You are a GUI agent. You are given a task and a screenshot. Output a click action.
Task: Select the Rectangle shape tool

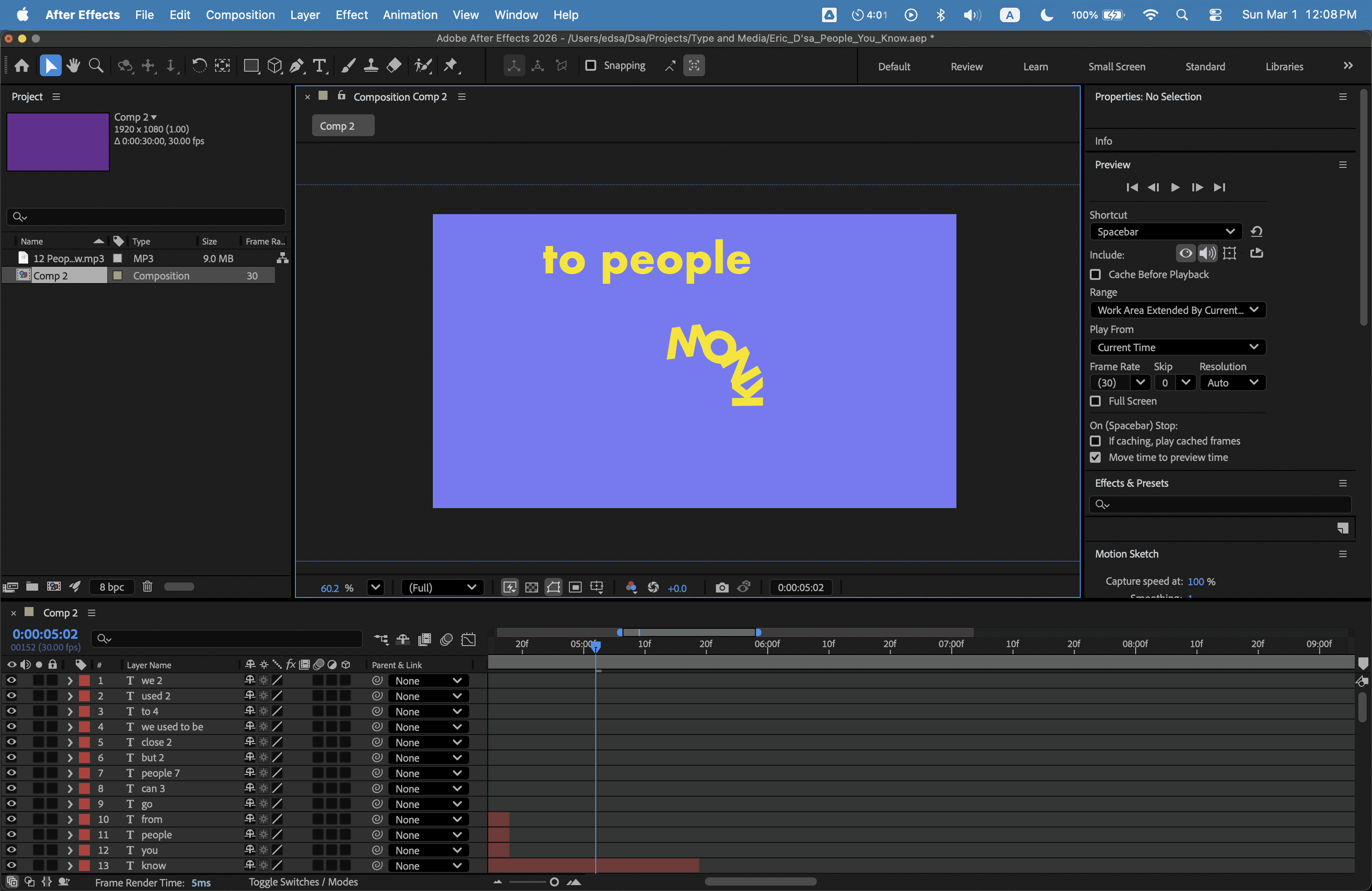click(x=251, y=66)
